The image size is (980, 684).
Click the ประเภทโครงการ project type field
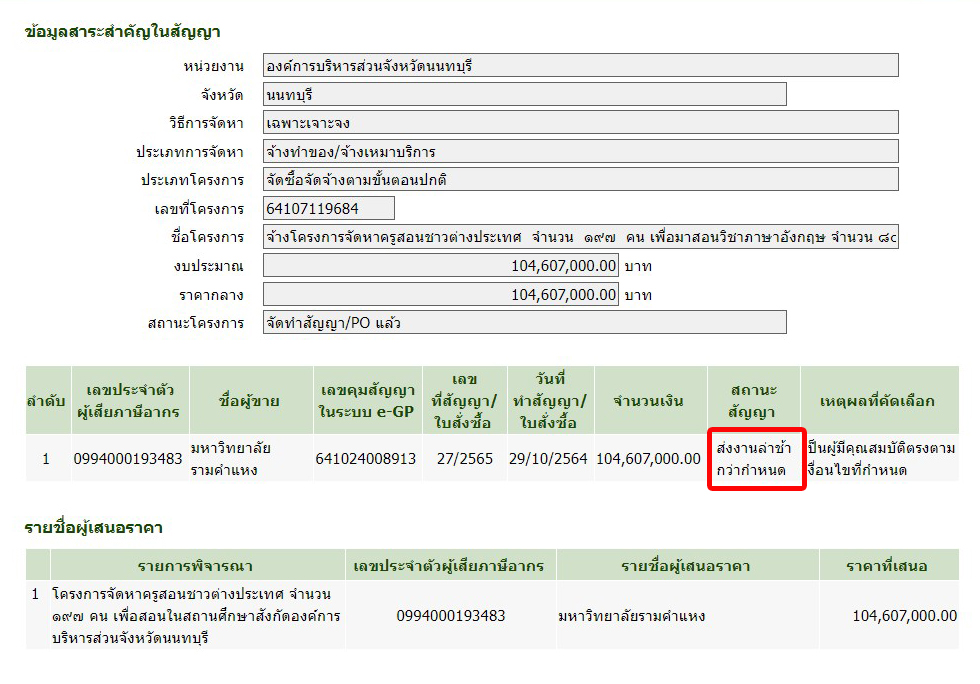coord(580,180)
